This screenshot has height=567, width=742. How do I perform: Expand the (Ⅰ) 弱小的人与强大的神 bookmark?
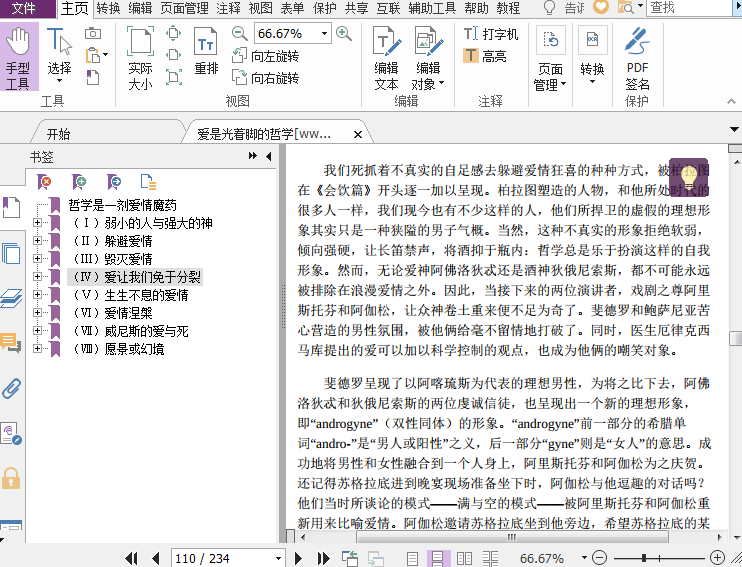[38, 223]
